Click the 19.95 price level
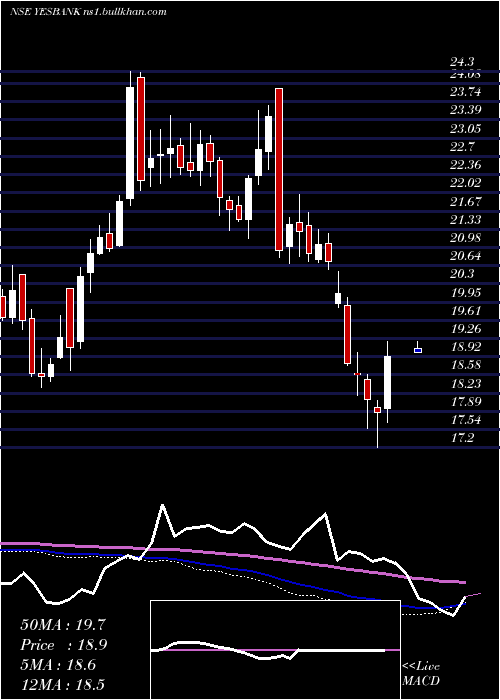Image resolution: width=500 pixels, height=700 pixels. click(x=466, y=292)
